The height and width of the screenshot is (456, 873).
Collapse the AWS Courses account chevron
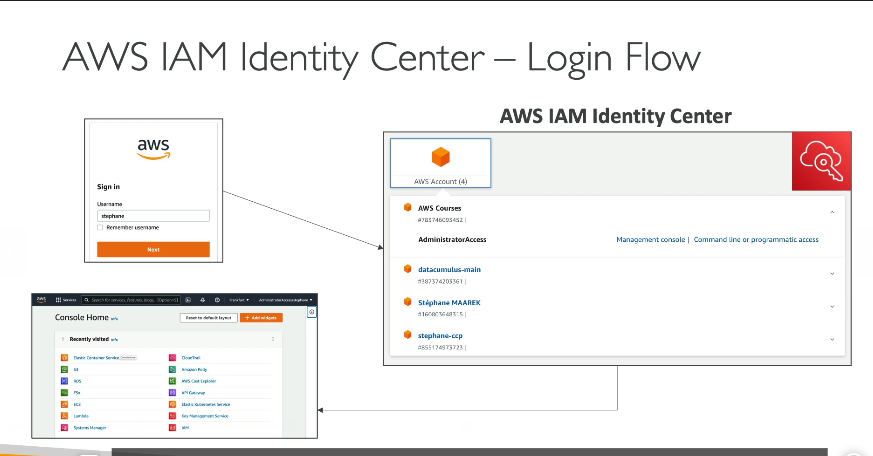click(x=832, y=212)
